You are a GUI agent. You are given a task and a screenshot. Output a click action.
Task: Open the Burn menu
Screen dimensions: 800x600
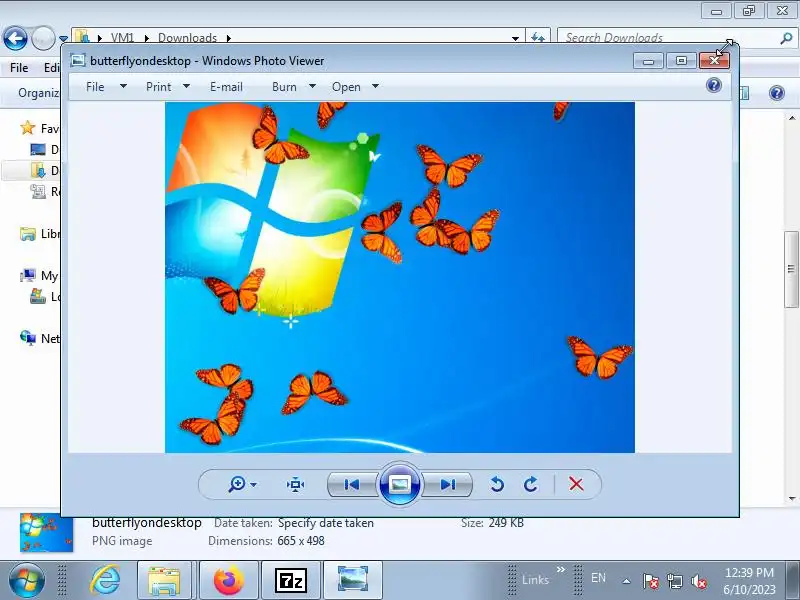284,87
